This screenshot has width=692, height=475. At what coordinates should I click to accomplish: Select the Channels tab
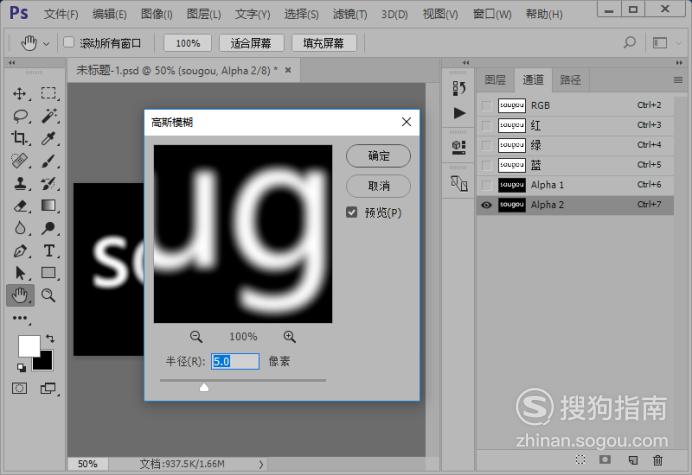point(533,80)
